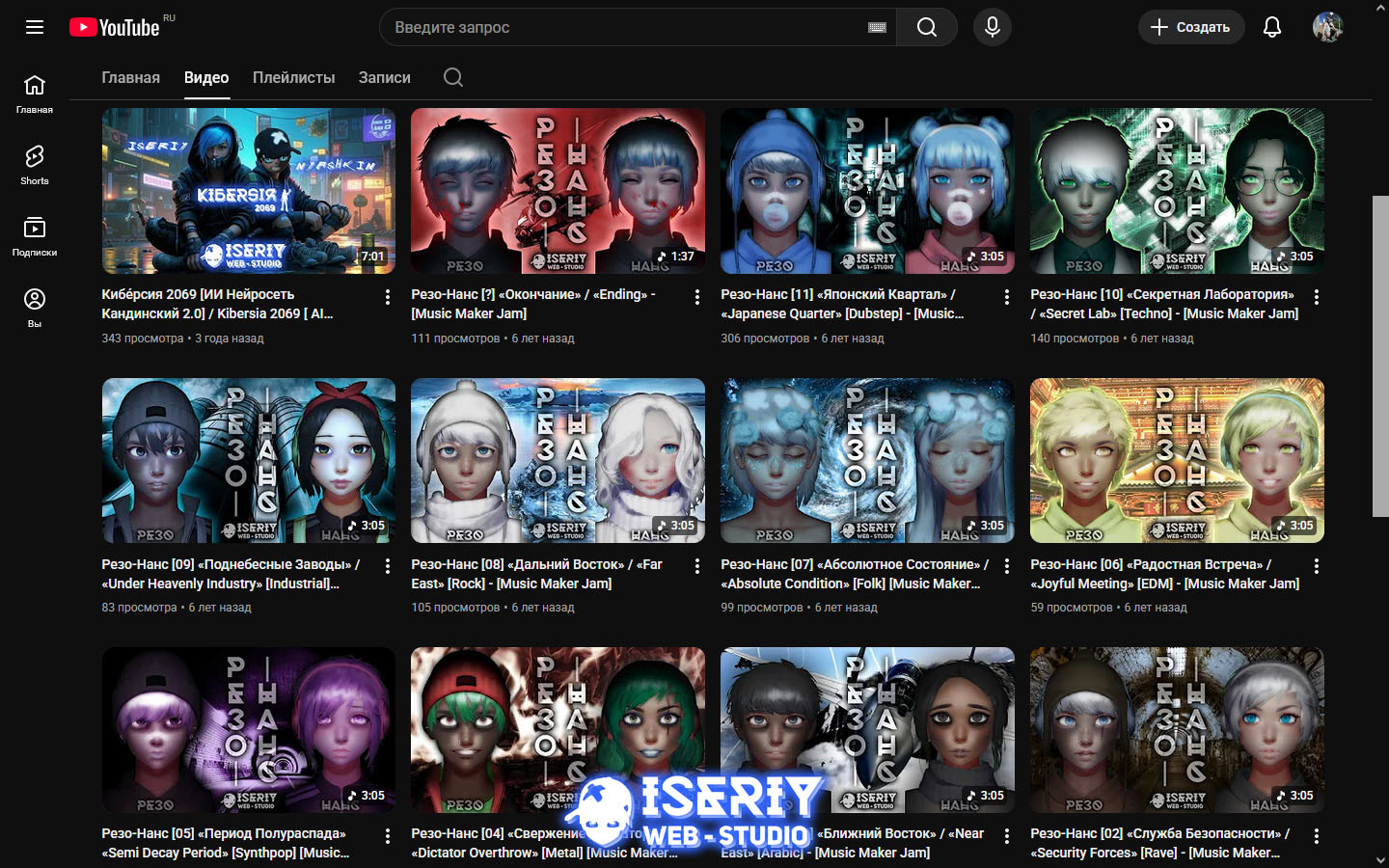
Task: Open the on-screen keyboard icon
Action: (x=877, y=27)
